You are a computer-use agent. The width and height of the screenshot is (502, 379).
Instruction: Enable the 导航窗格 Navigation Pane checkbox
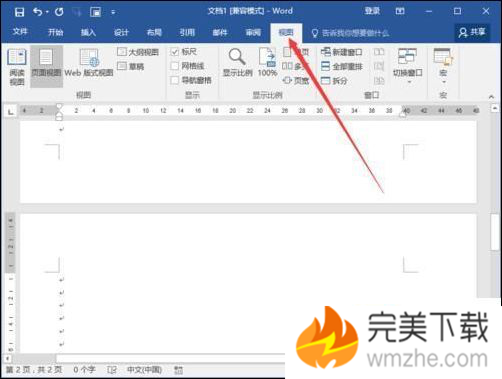(175, 80)
